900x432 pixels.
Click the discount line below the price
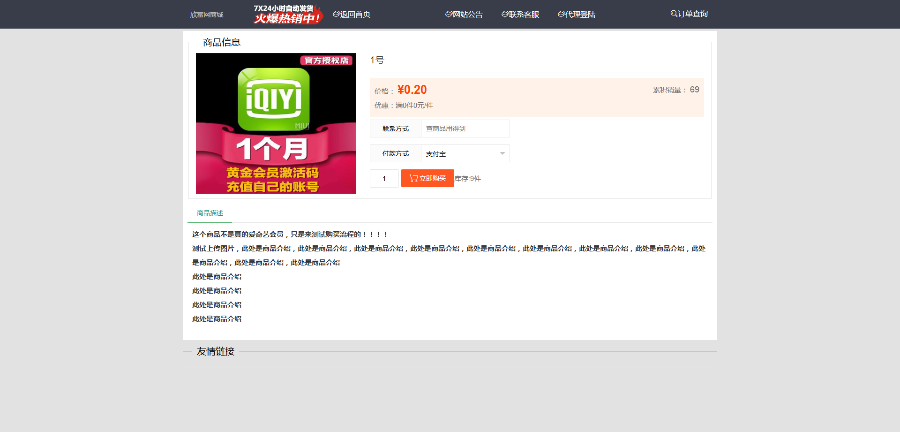[404, 106]
